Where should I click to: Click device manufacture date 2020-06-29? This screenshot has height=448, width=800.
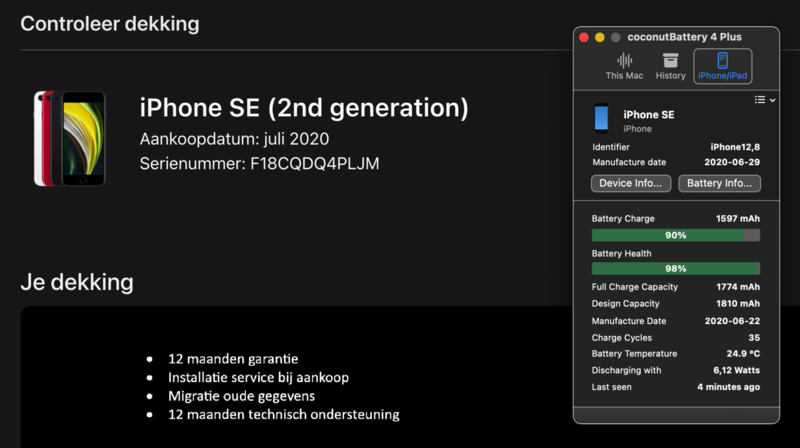[732, 162]
